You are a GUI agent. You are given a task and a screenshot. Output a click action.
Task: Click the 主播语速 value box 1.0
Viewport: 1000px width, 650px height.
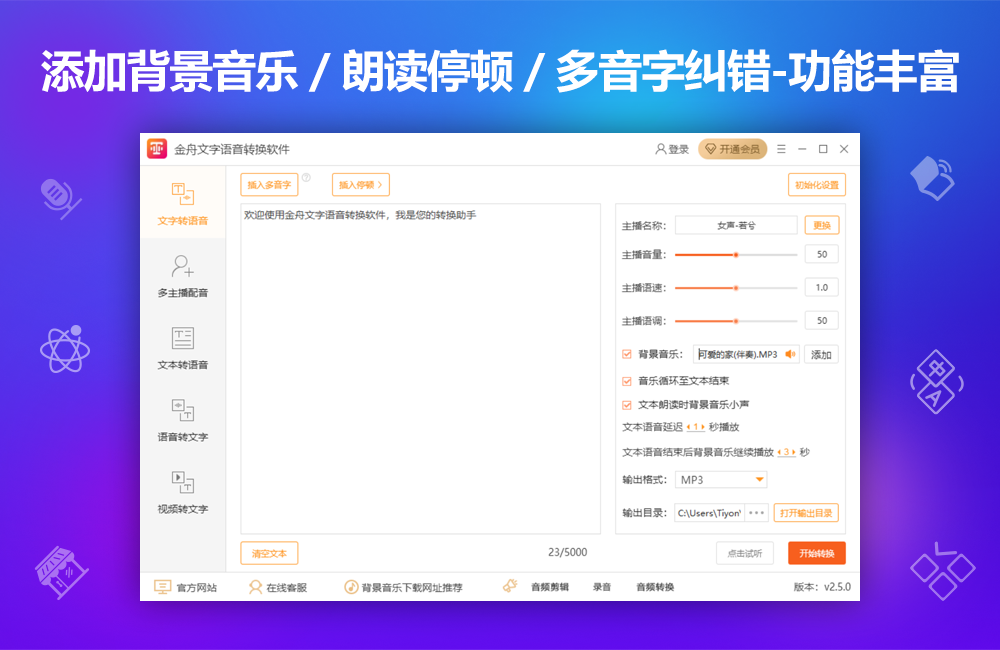(x=821, y=288)
